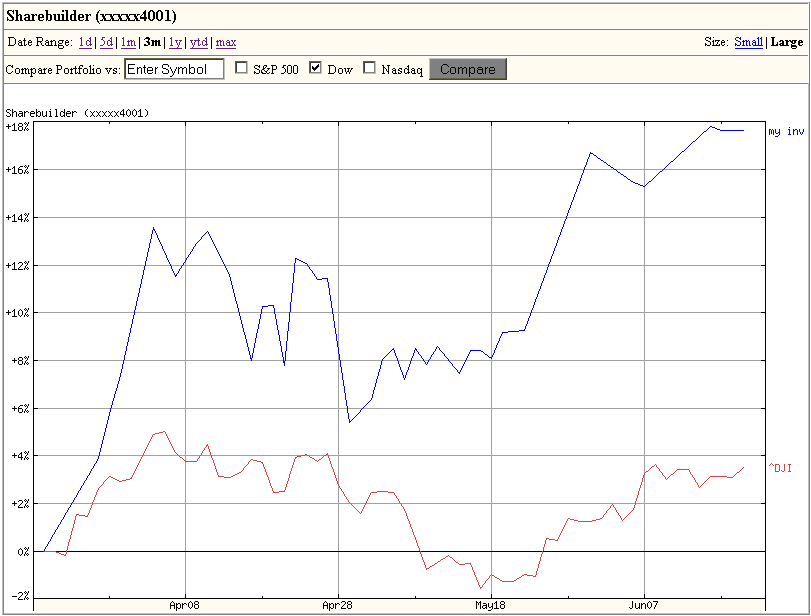Open the ytd date range
The image size is (811, 616).
pos(199,42)
